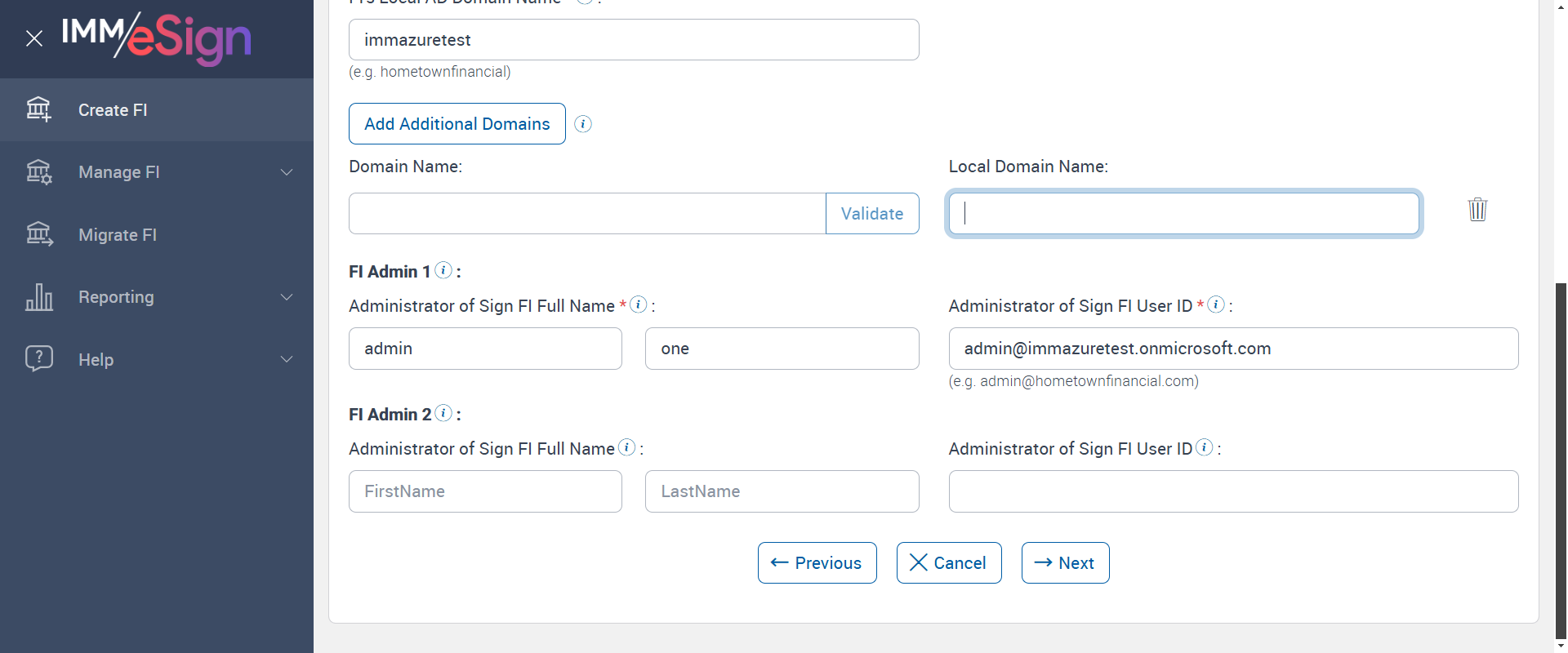
Task: Expand the Manage FI menu chevron
Action: tap(287, 172)
